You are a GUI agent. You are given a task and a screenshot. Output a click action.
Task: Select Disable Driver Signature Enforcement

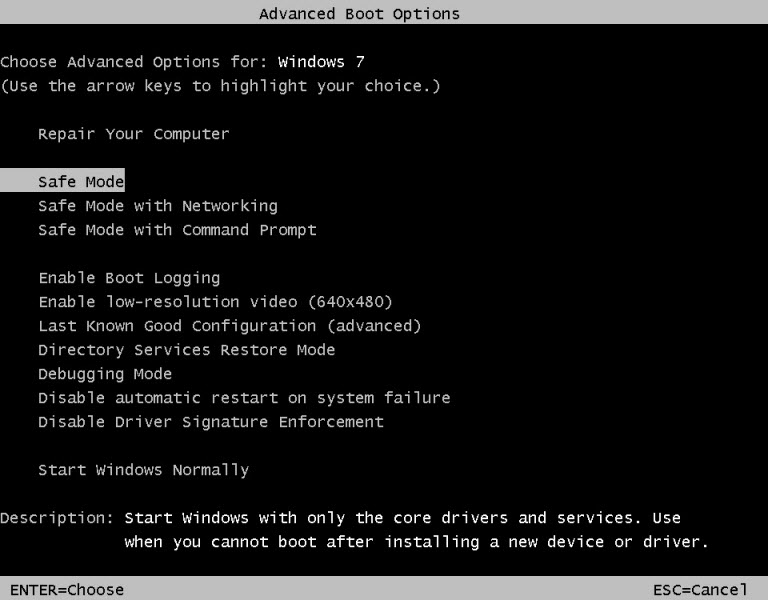click(x=211, y=422)
